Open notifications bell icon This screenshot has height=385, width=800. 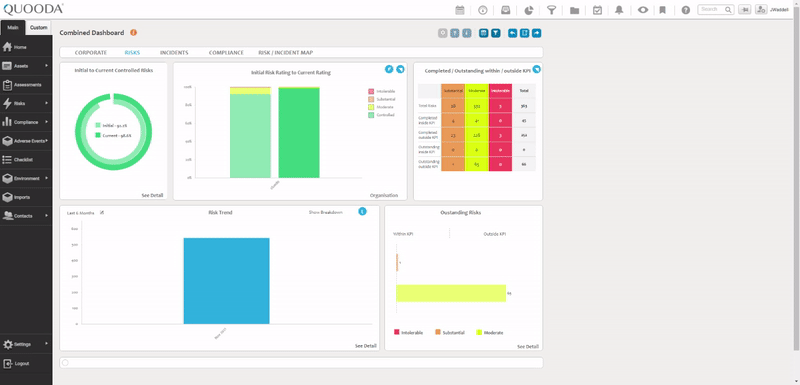(619, 10)
